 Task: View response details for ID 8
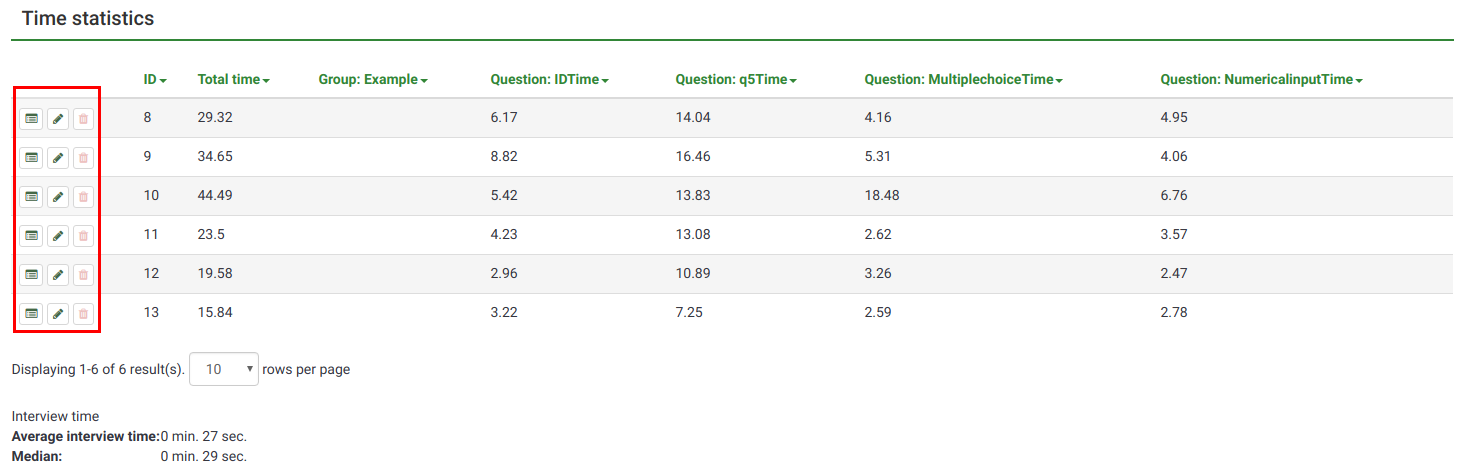[32, 119]
